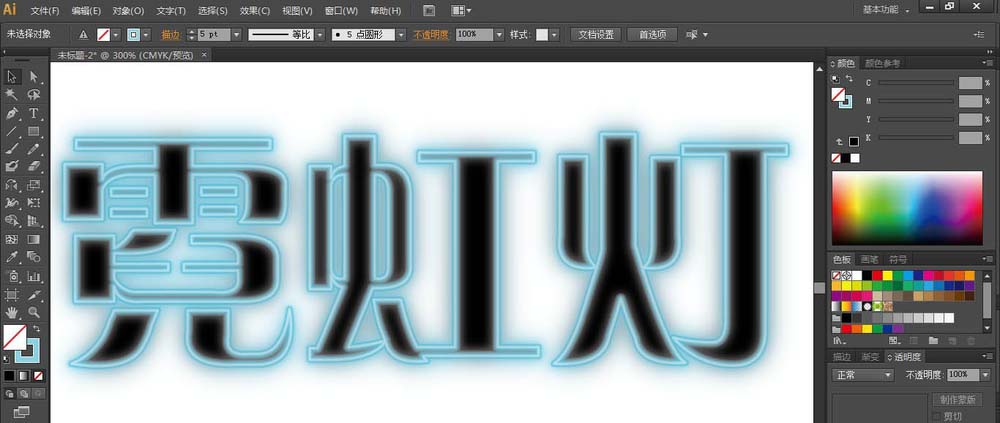Select the Artboard tool
The width and height of the screenshot is (1000, 423).
tap(12, 294)
